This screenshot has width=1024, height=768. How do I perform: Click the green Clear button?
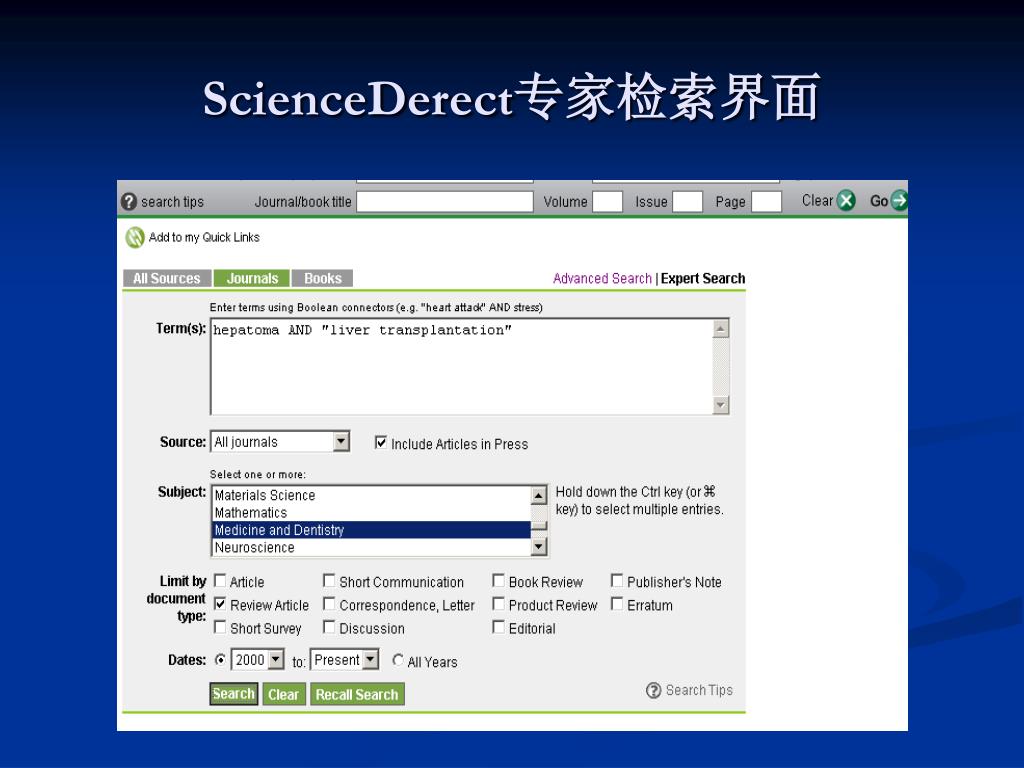[283, 694]
